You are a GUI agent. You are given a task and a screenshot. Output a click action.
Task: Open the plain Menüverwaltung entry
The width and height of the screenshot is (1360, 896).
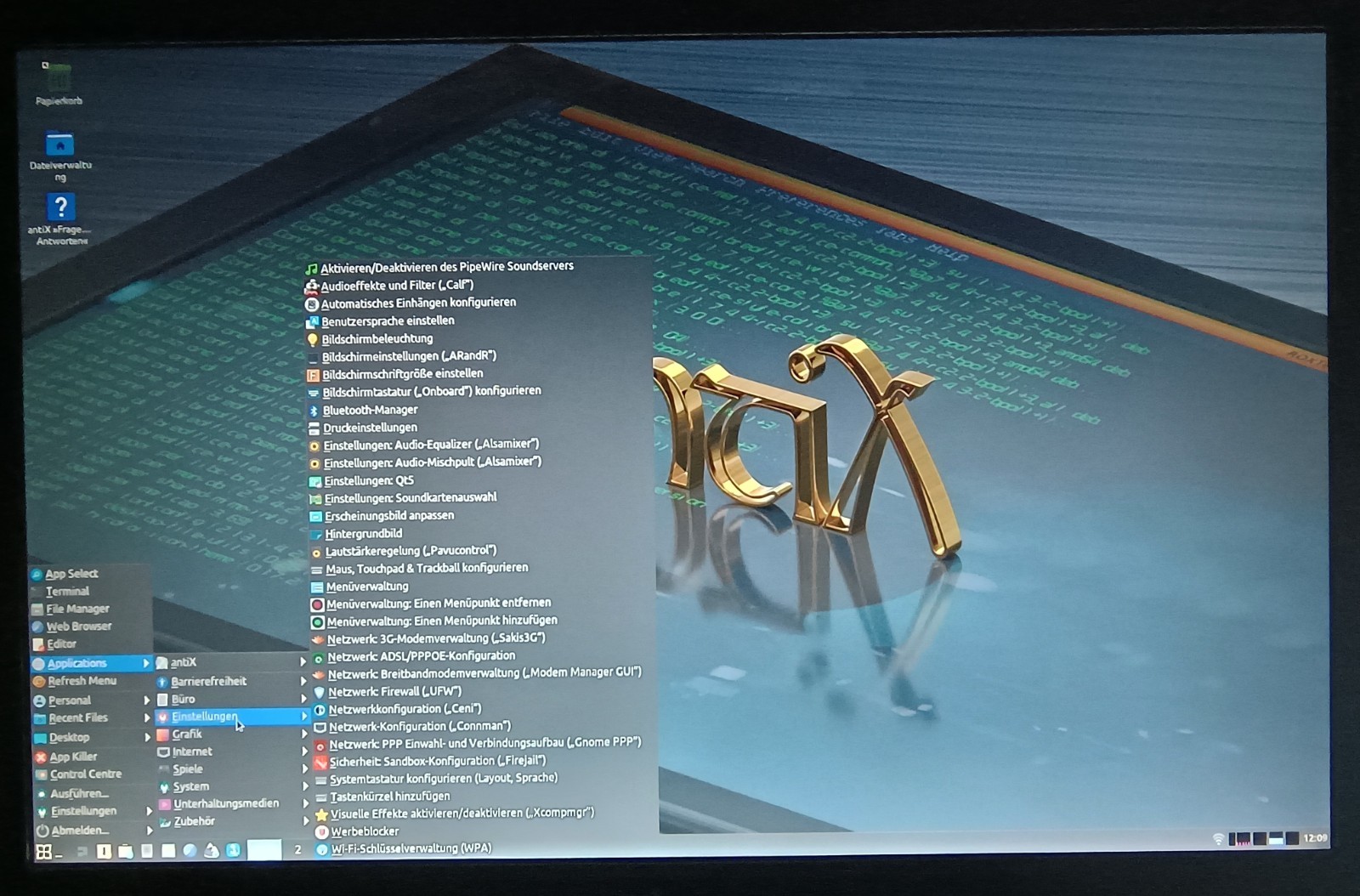[x=367, y=587]
